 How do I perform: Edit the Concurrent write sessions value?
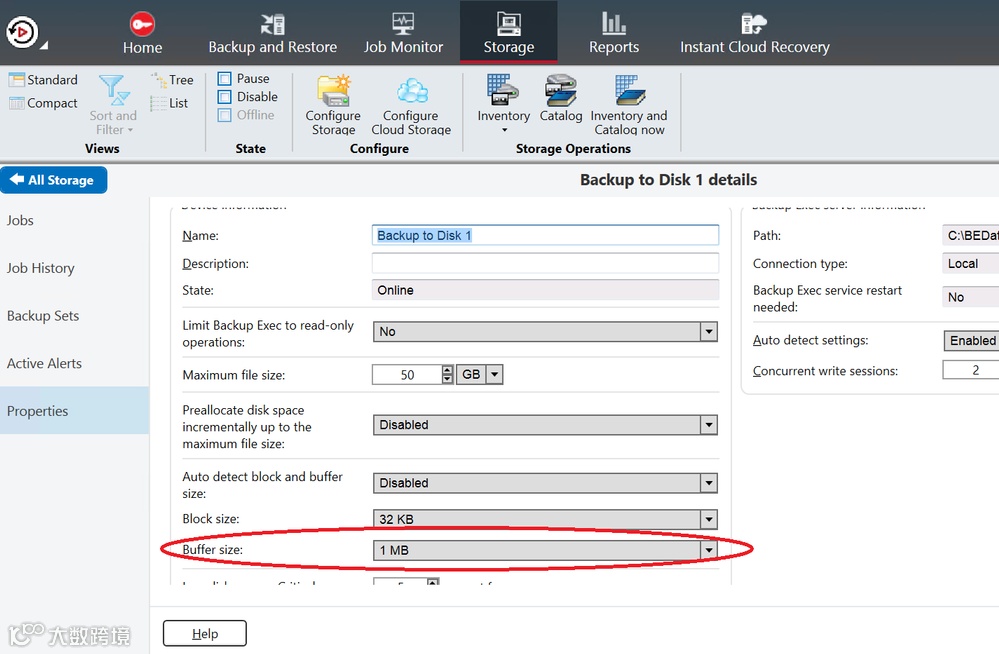pos(971,370)
